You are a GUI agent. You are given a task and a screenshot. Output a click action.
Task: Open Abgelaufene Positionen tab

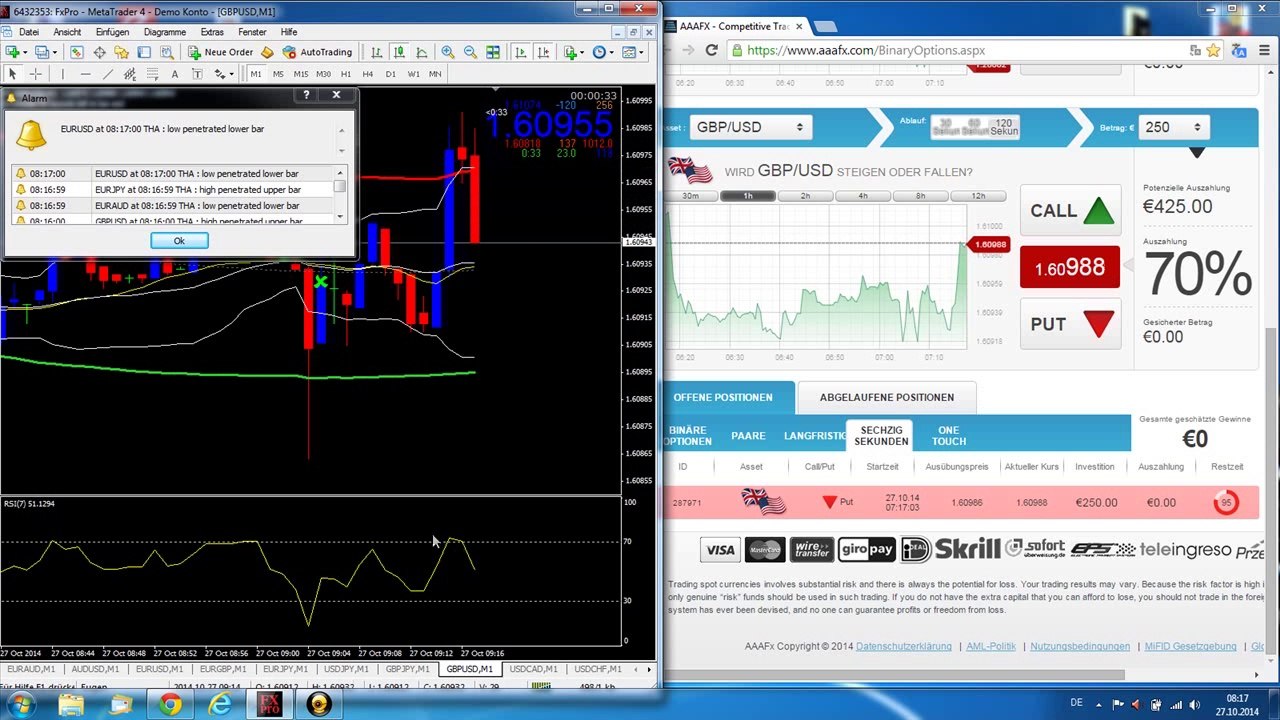[886, 397]
